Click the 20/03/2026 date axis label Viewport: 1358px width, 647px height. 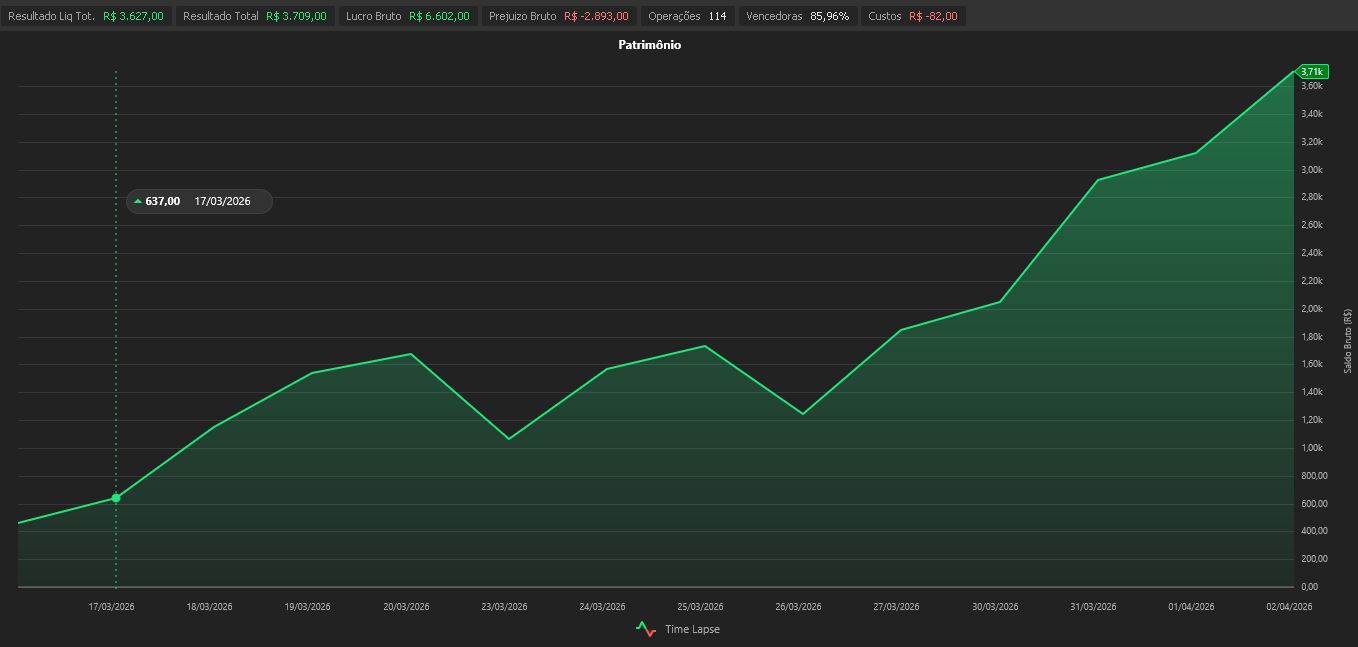tap(406, 607)
